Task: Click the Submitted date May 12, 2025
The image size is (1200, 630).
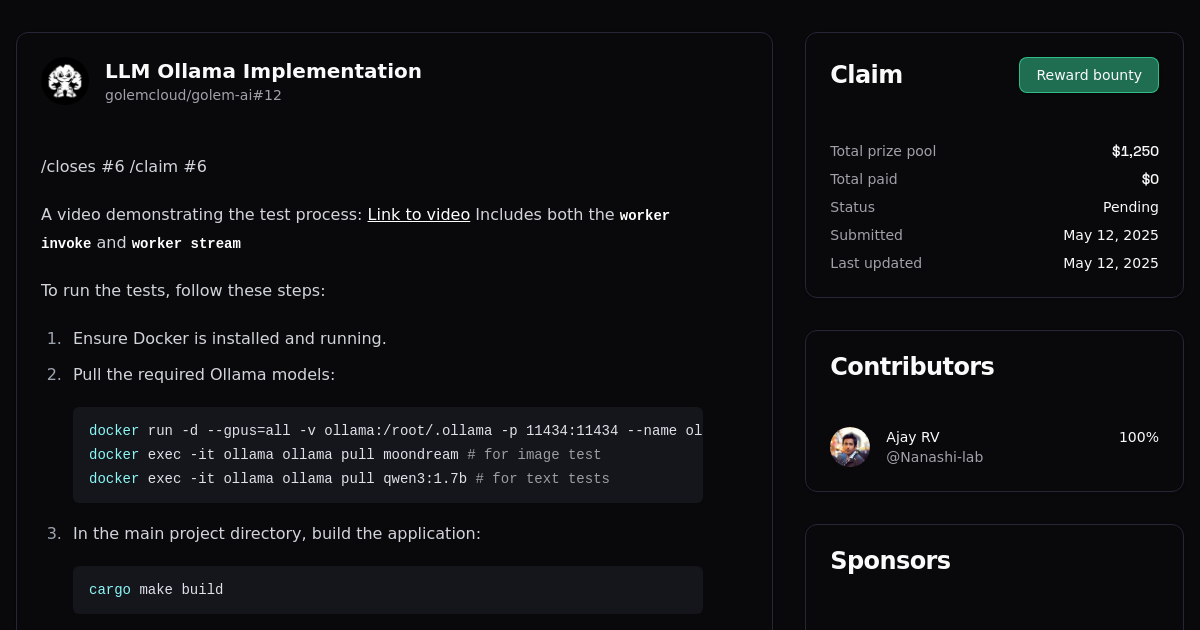Action: [1111, 235]
